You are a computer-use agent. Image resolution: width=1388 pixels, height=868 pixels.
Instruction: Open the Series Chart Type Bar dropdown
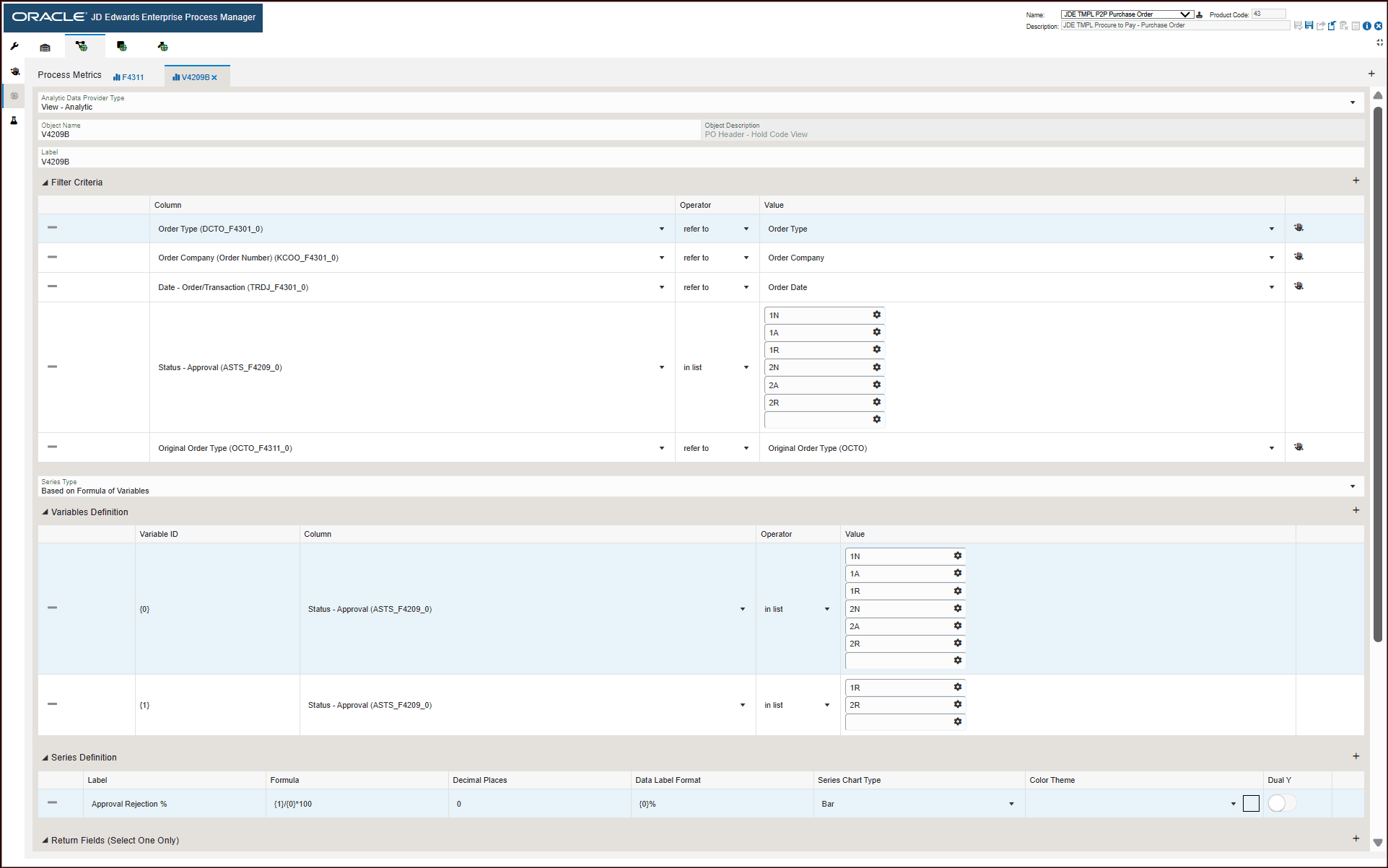click(1011, 804)
